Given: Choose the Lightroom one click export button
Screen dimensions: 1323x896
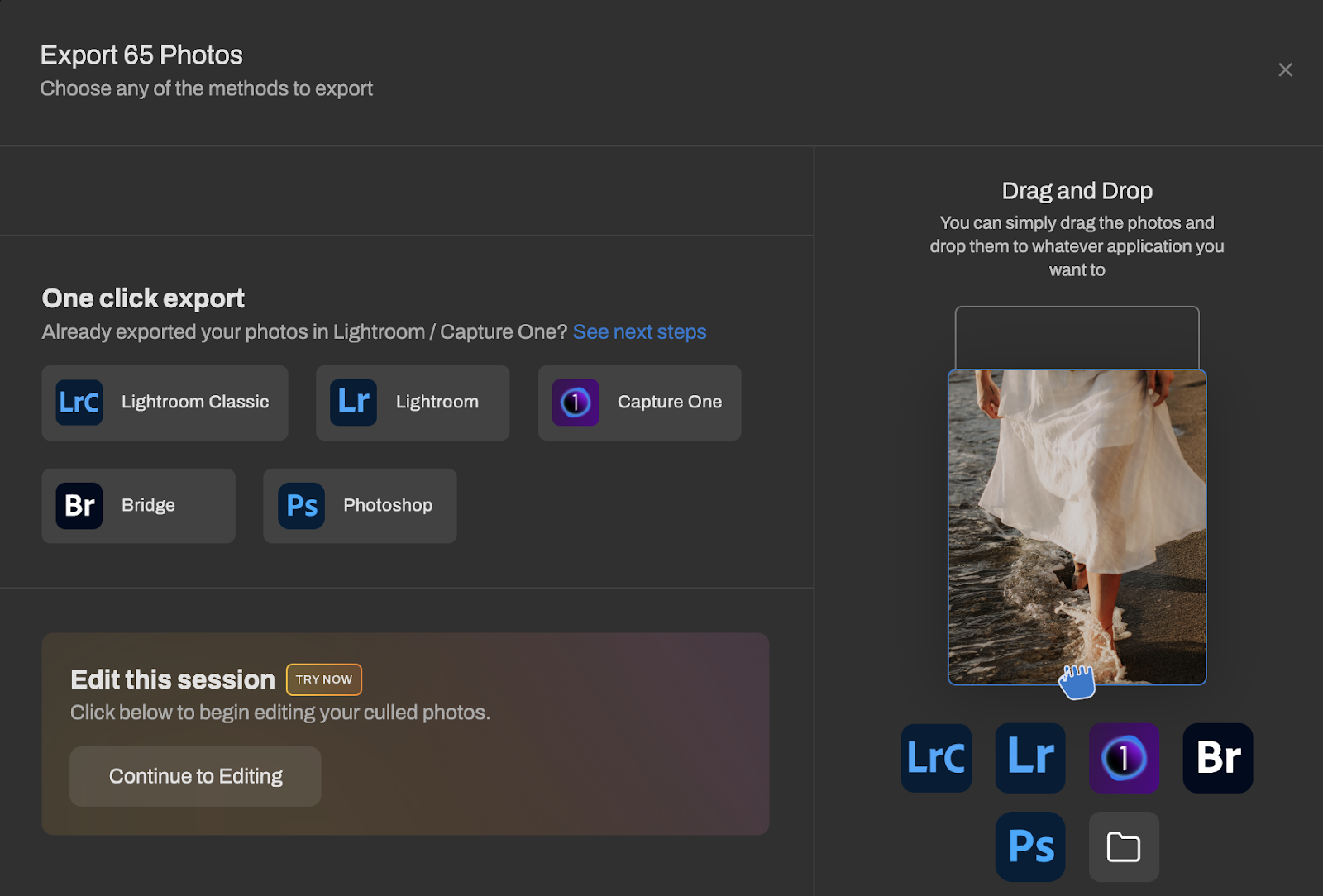Looking at the screenshot, I should click(412, 403).
